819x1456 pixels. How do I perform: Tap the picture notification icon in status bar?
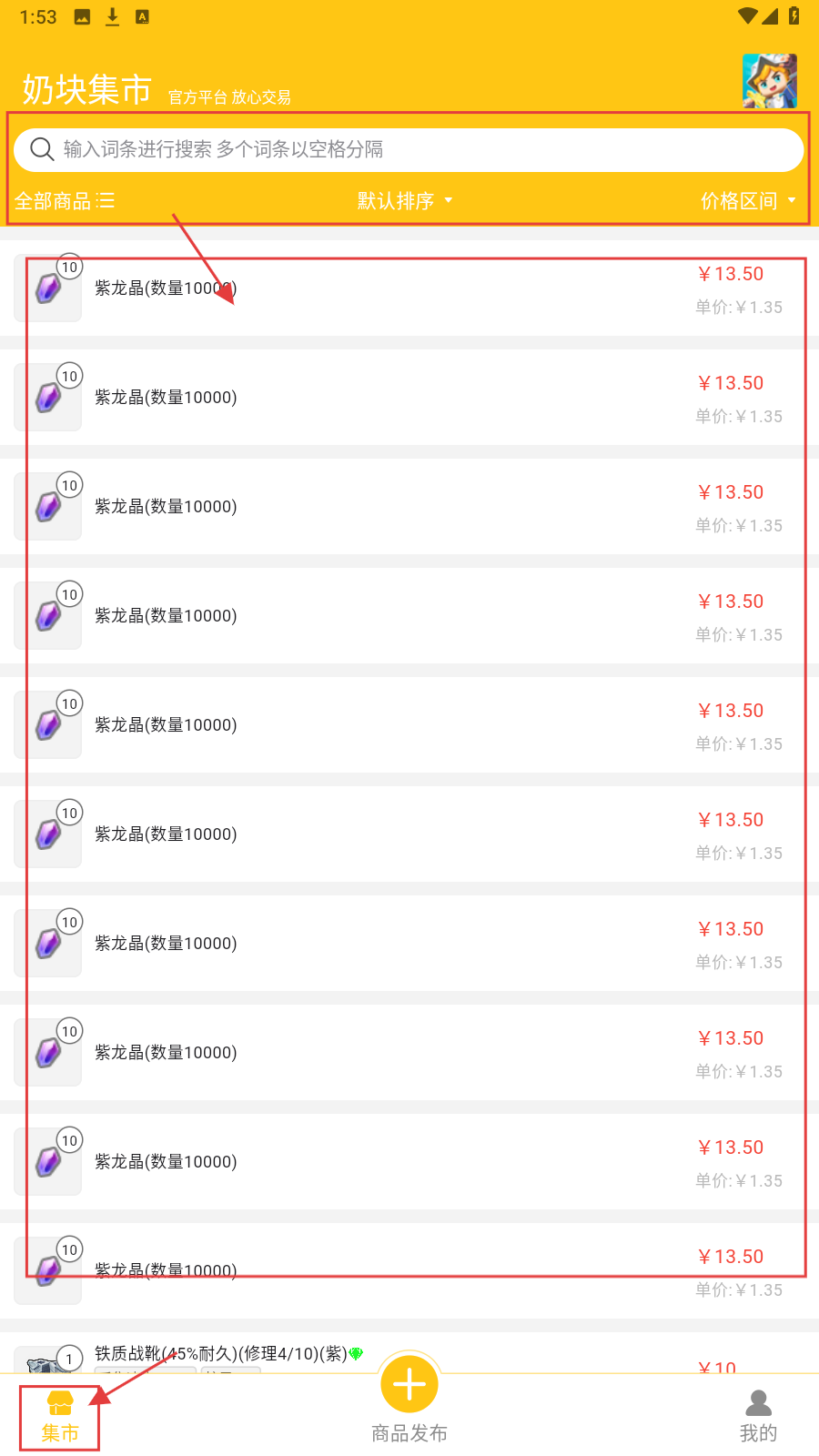click(82, 16)
